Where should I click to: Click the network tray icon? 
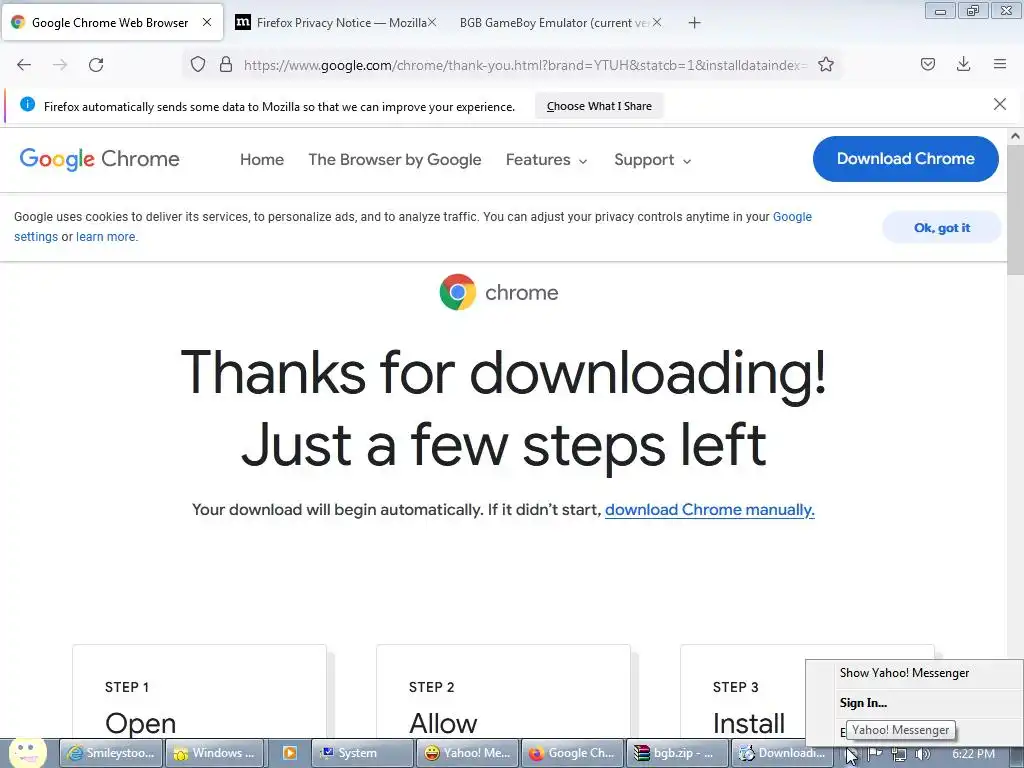pyautogui.click(x=899, y=754)
